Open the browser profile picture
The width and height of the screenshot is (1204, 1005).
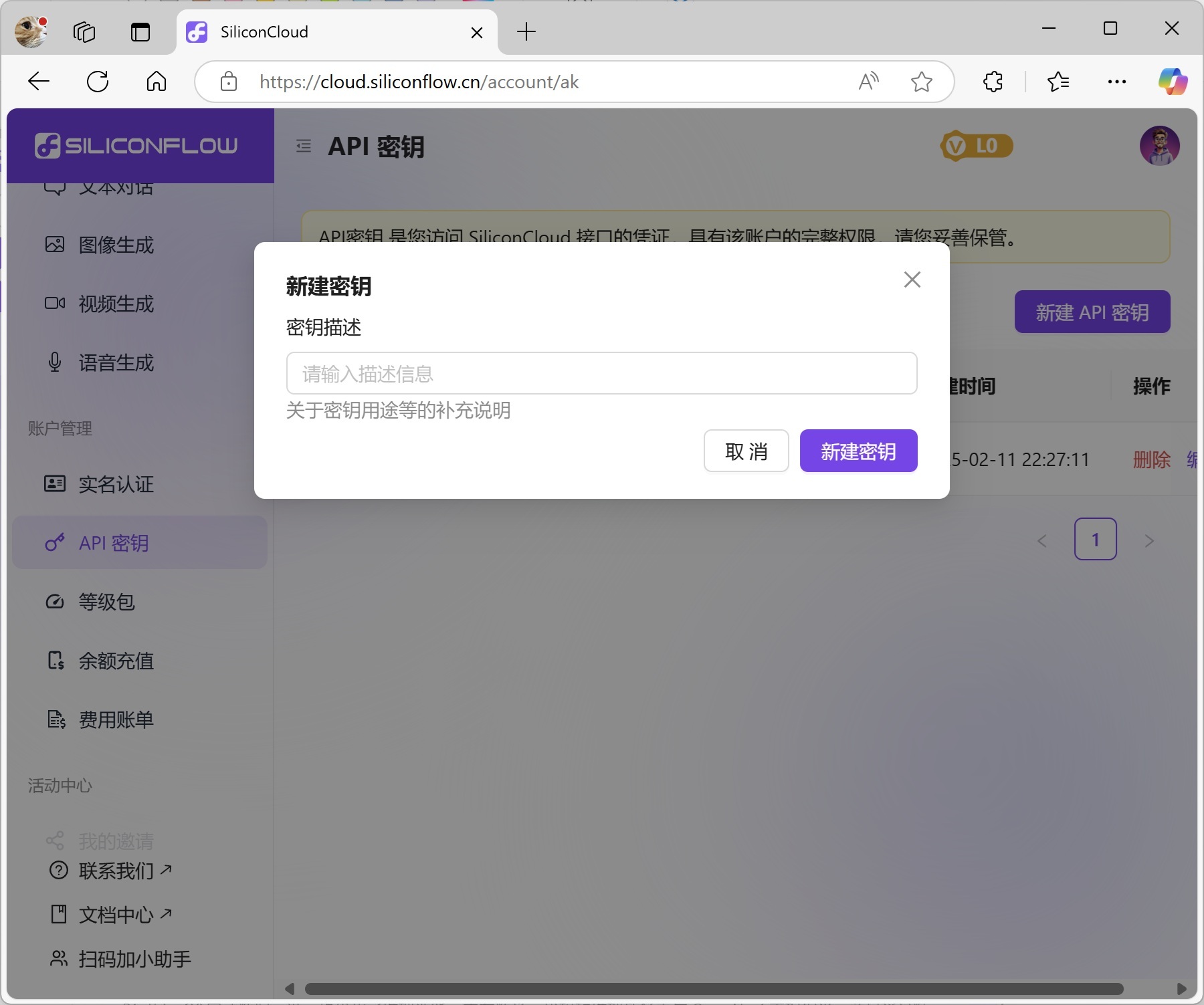pos(31,31)
